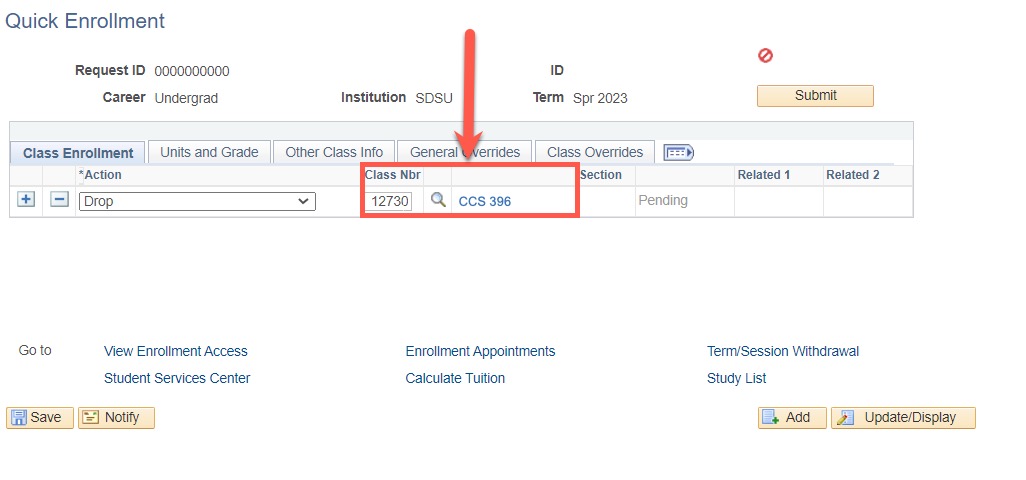The image size is (1026, 480).
Task: Click the Update/Display button
Action: click(x=903, y=418)
